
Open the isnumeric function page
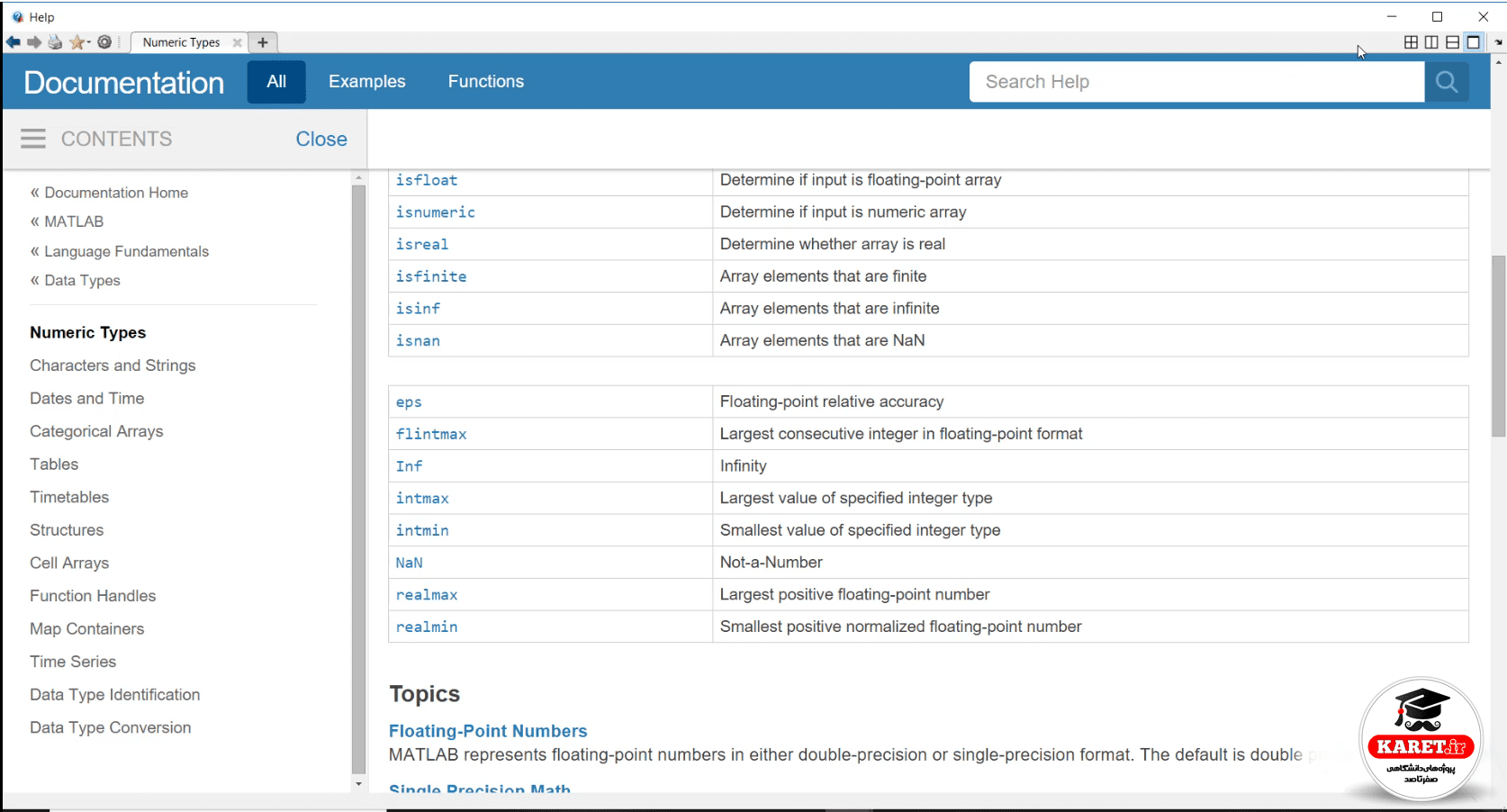click(x=436, y=212)
